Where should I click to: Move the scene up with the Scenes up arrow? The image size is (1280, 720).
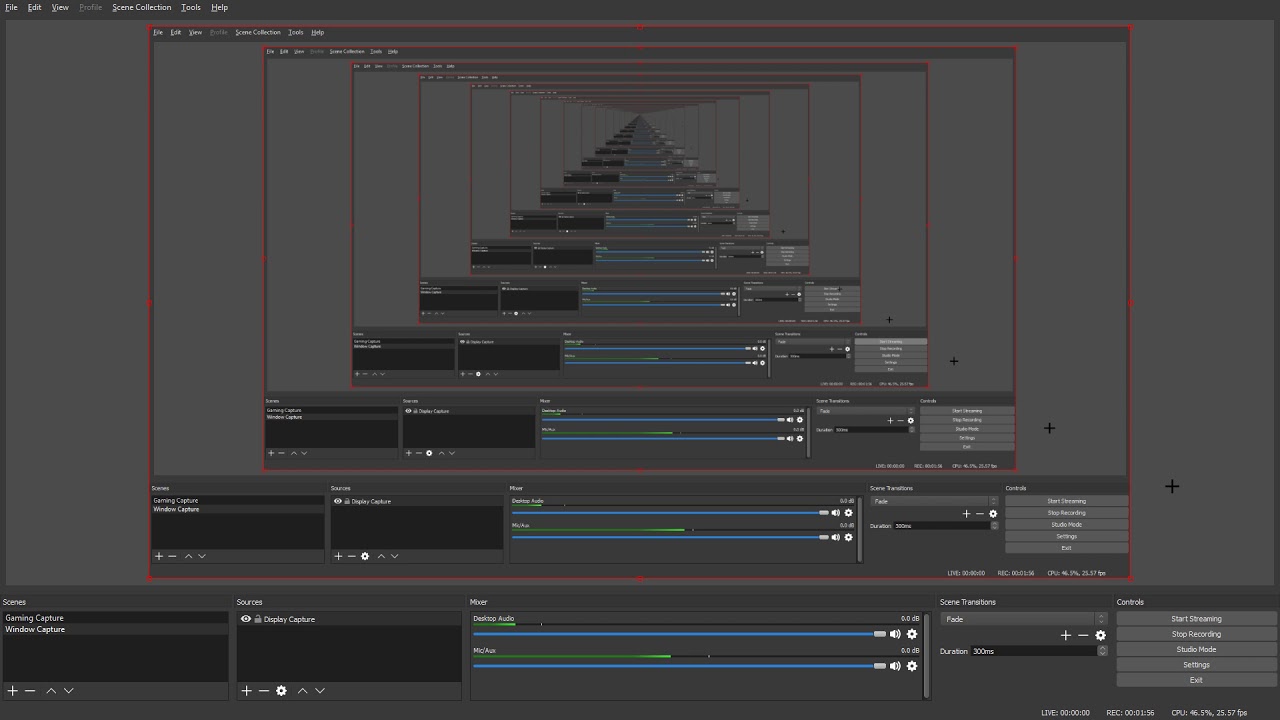(51, 691)
